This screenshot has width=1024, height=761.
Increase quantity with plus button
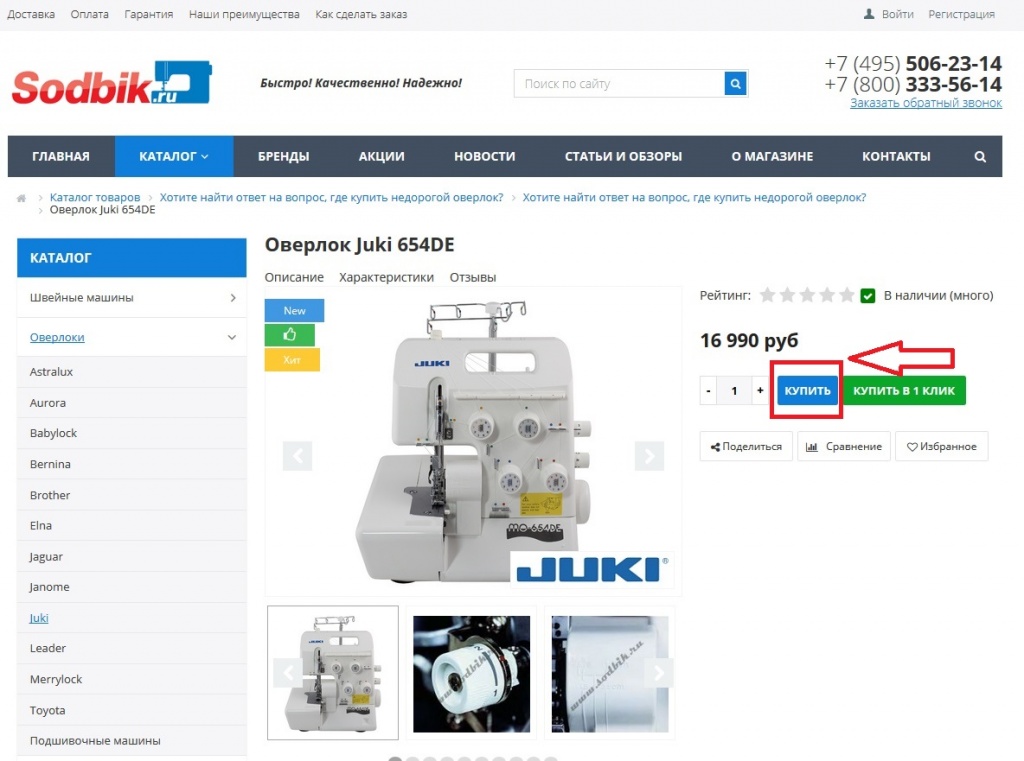click(x=760, y=391)
